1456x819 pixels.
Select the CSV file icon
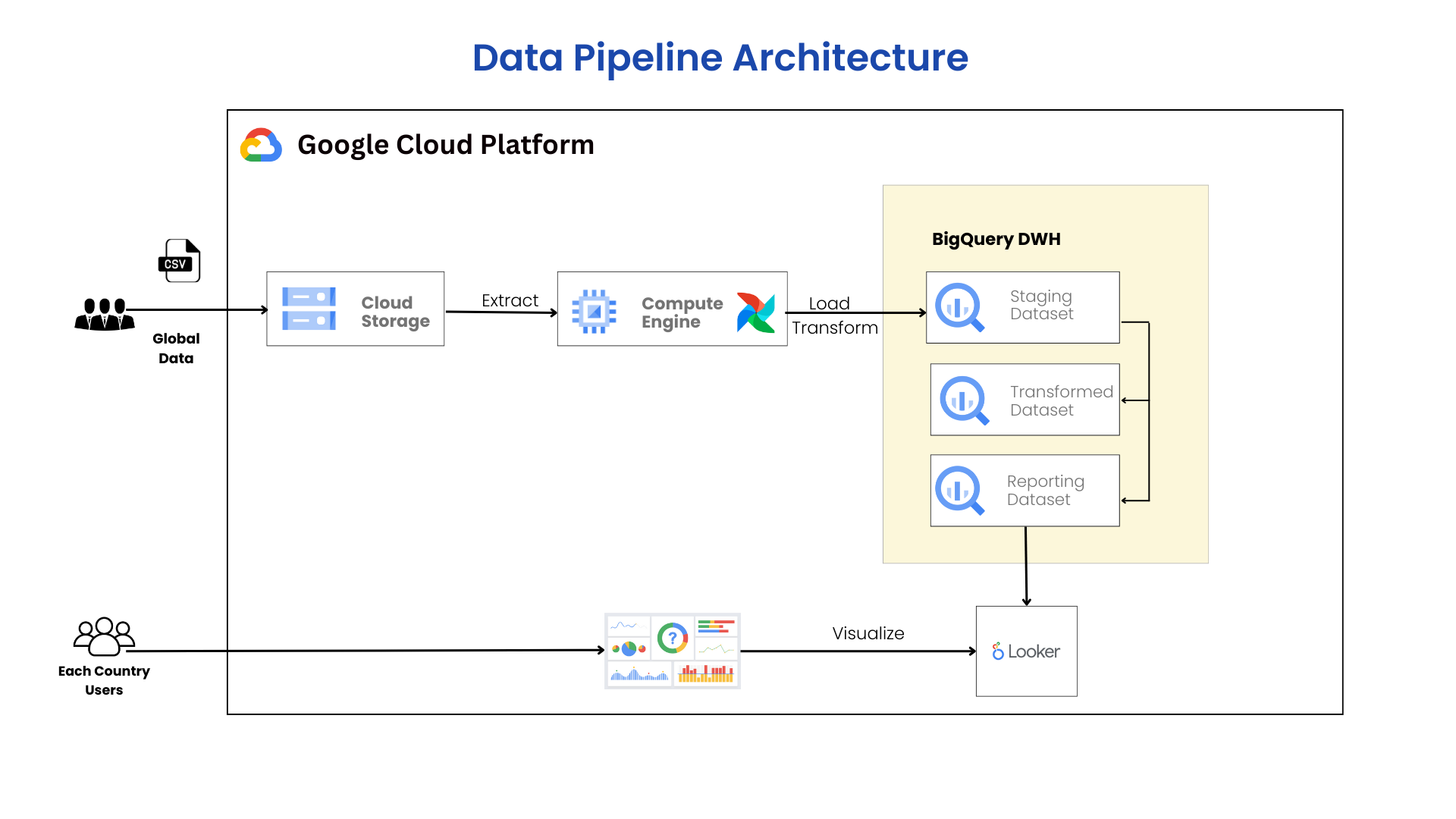180,261
